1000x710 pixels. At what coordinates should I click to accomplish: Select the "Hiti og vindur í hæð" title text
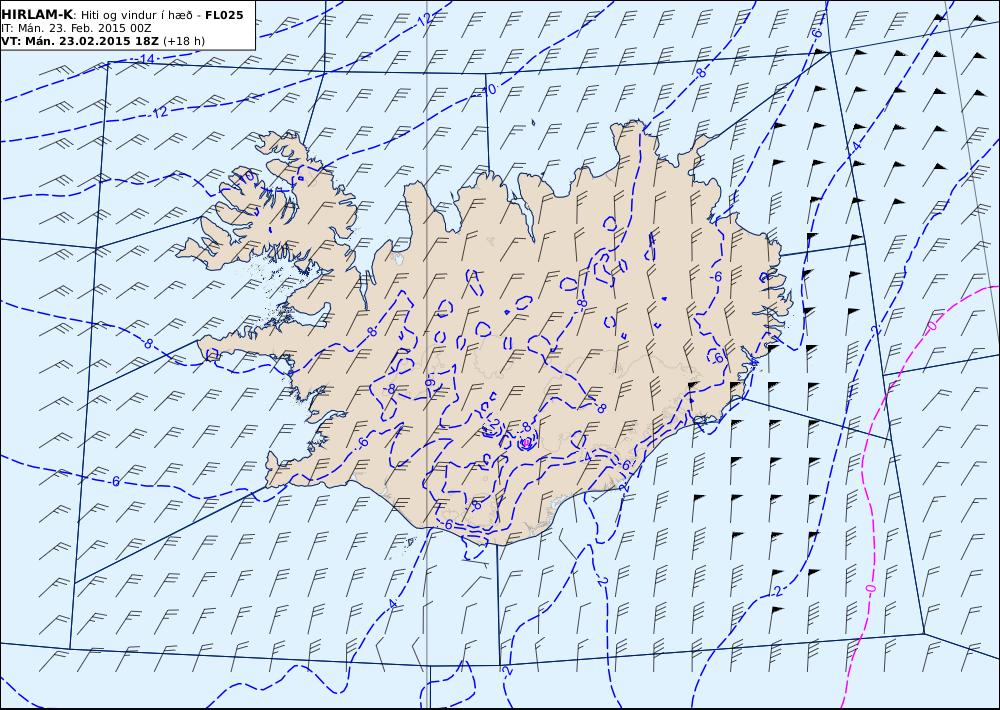pos(139,15)
